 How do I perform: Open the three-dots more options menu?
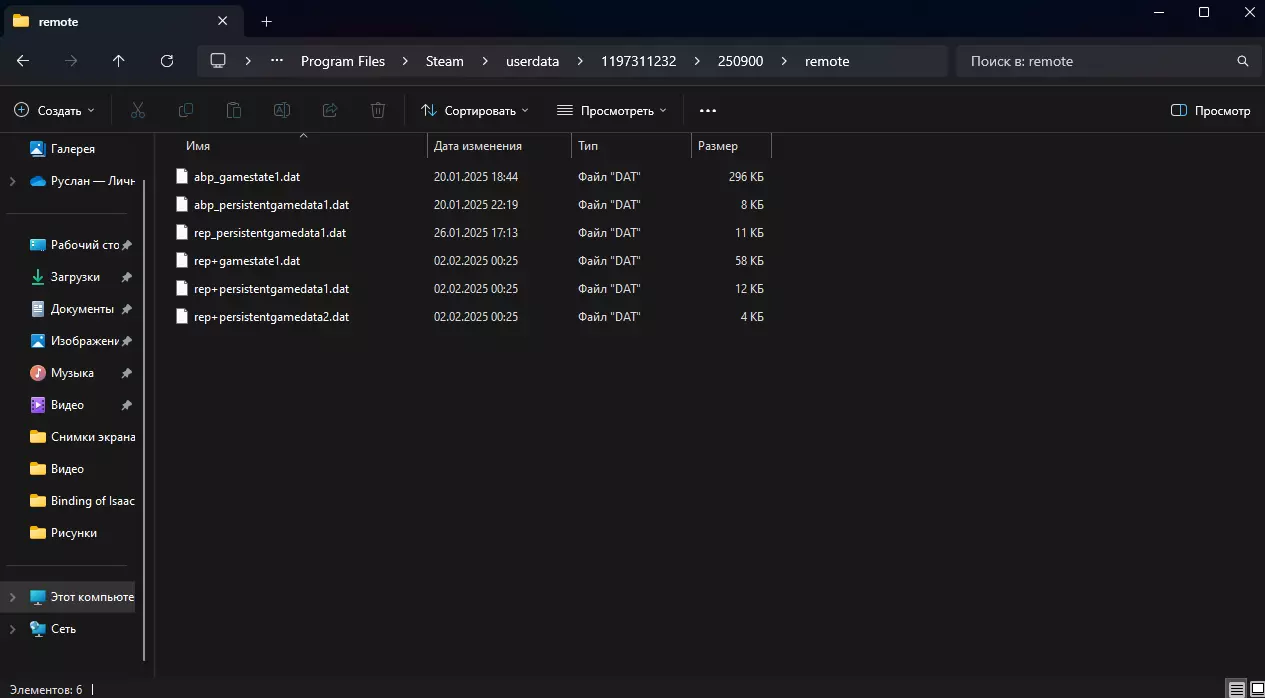coord(708,111)
